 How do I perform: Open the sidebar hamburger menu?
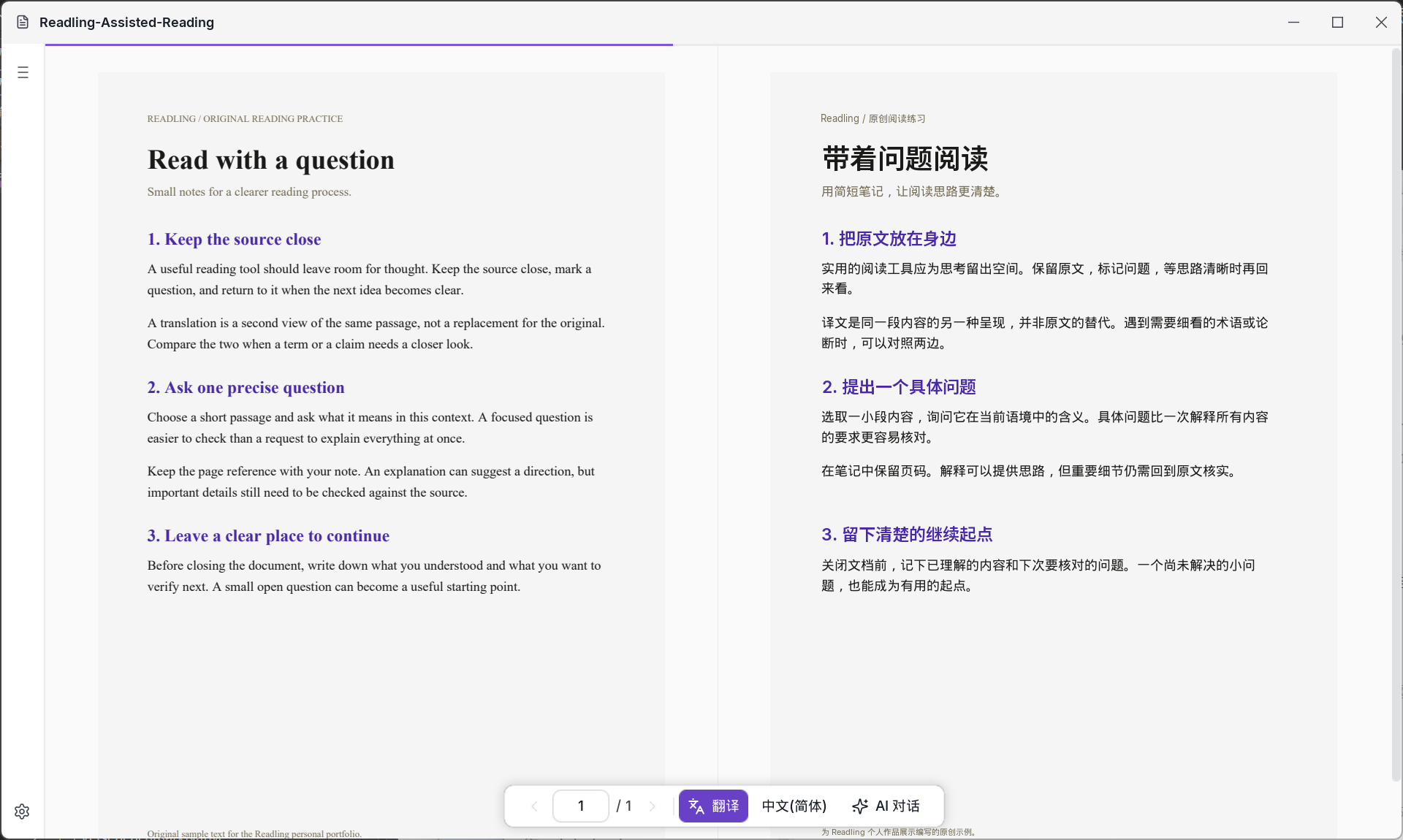click(x=23, y=72)
